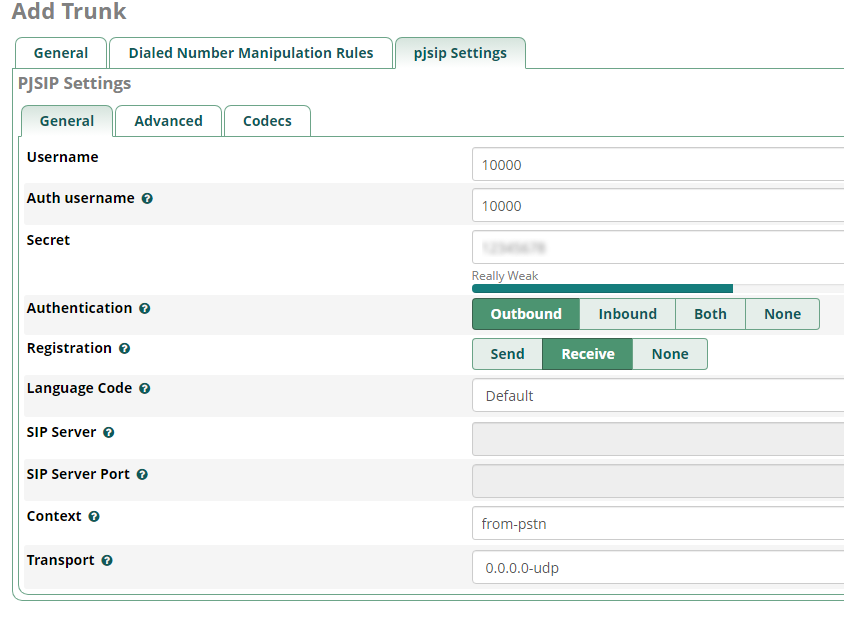Select the pjsip Settings tab

point(460,53)
